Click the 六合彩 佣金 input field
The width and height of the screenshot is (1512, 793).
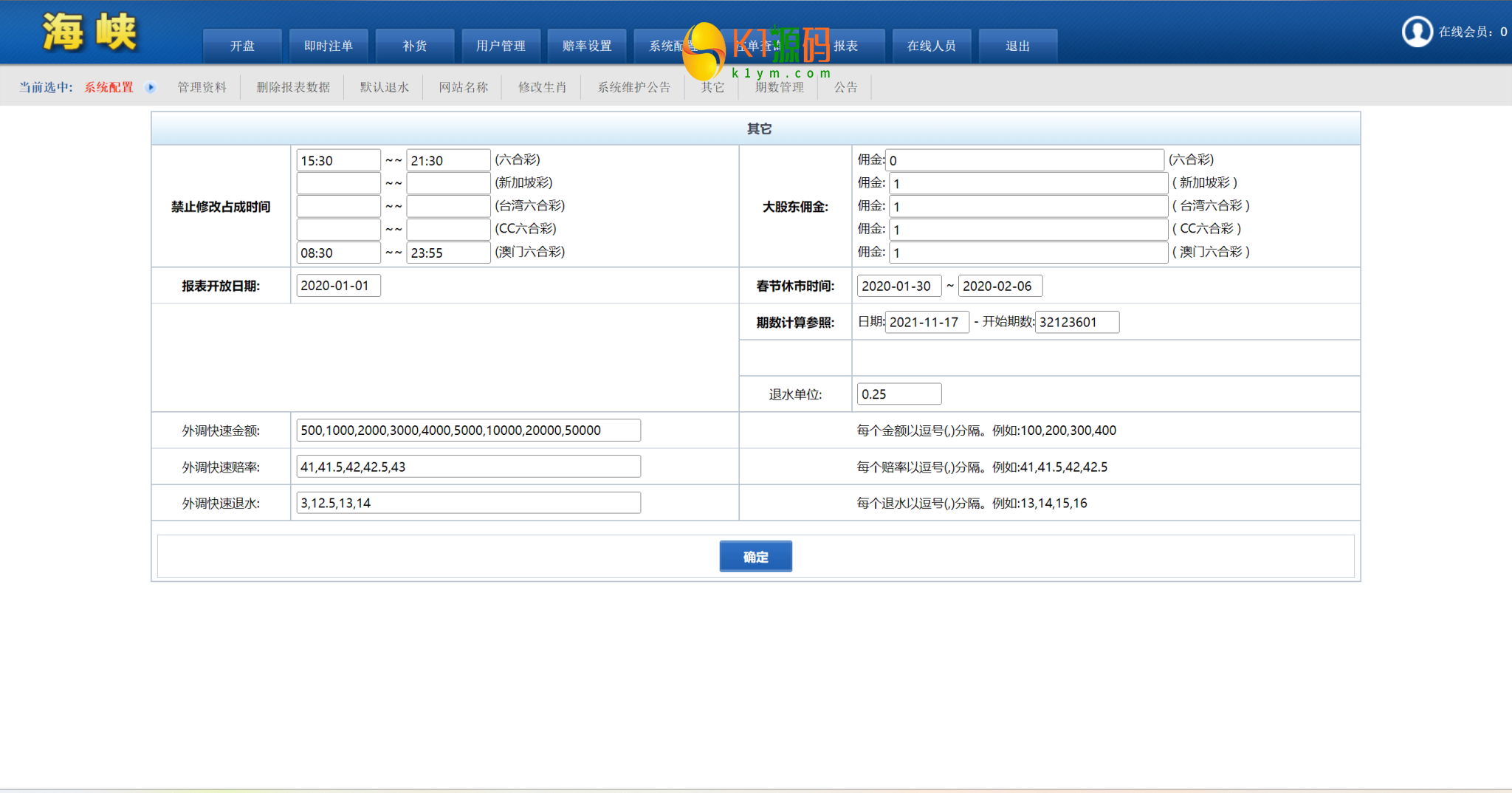(x=1024, y=160)
